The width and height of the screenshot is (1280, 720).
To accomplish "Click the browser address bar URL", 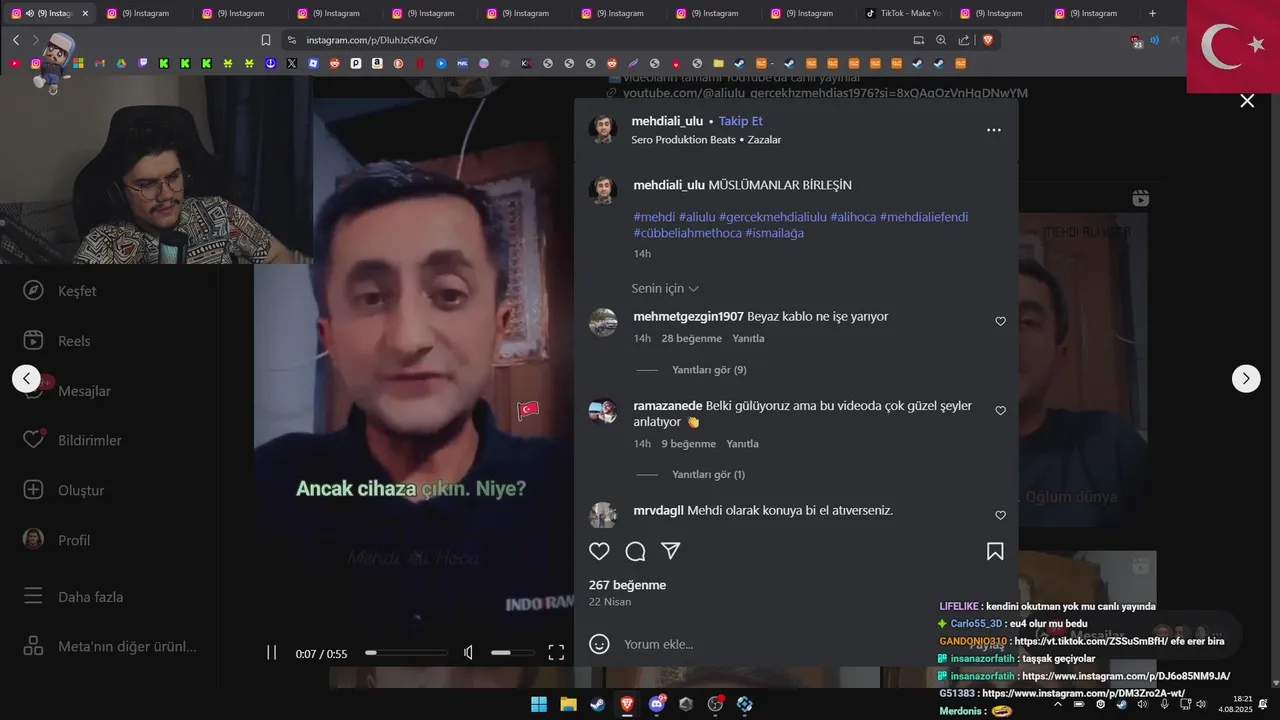I will point(371,40).
